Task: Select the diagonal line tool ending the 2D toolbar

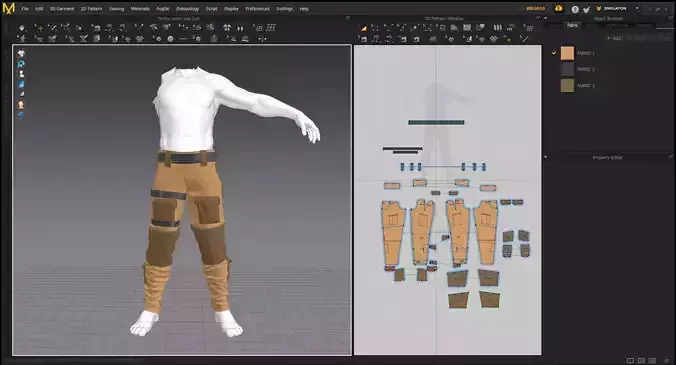Action: [524, 39]
